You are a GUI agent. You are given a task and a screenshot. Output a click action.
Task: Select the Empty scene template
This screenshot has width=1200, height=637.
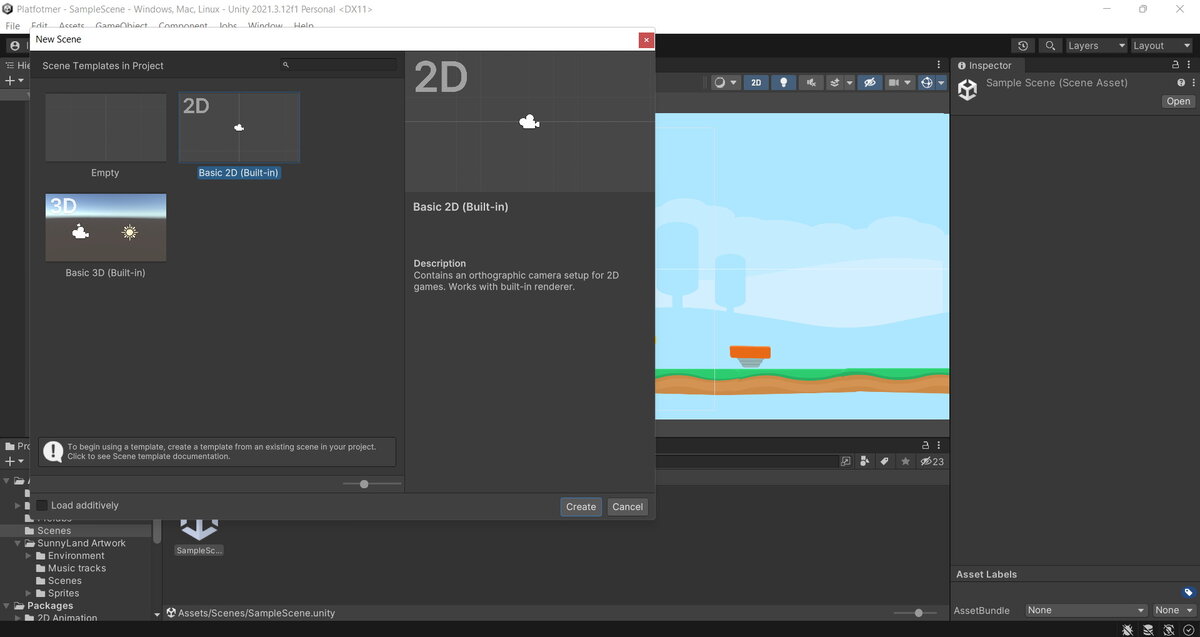[105, 136]
